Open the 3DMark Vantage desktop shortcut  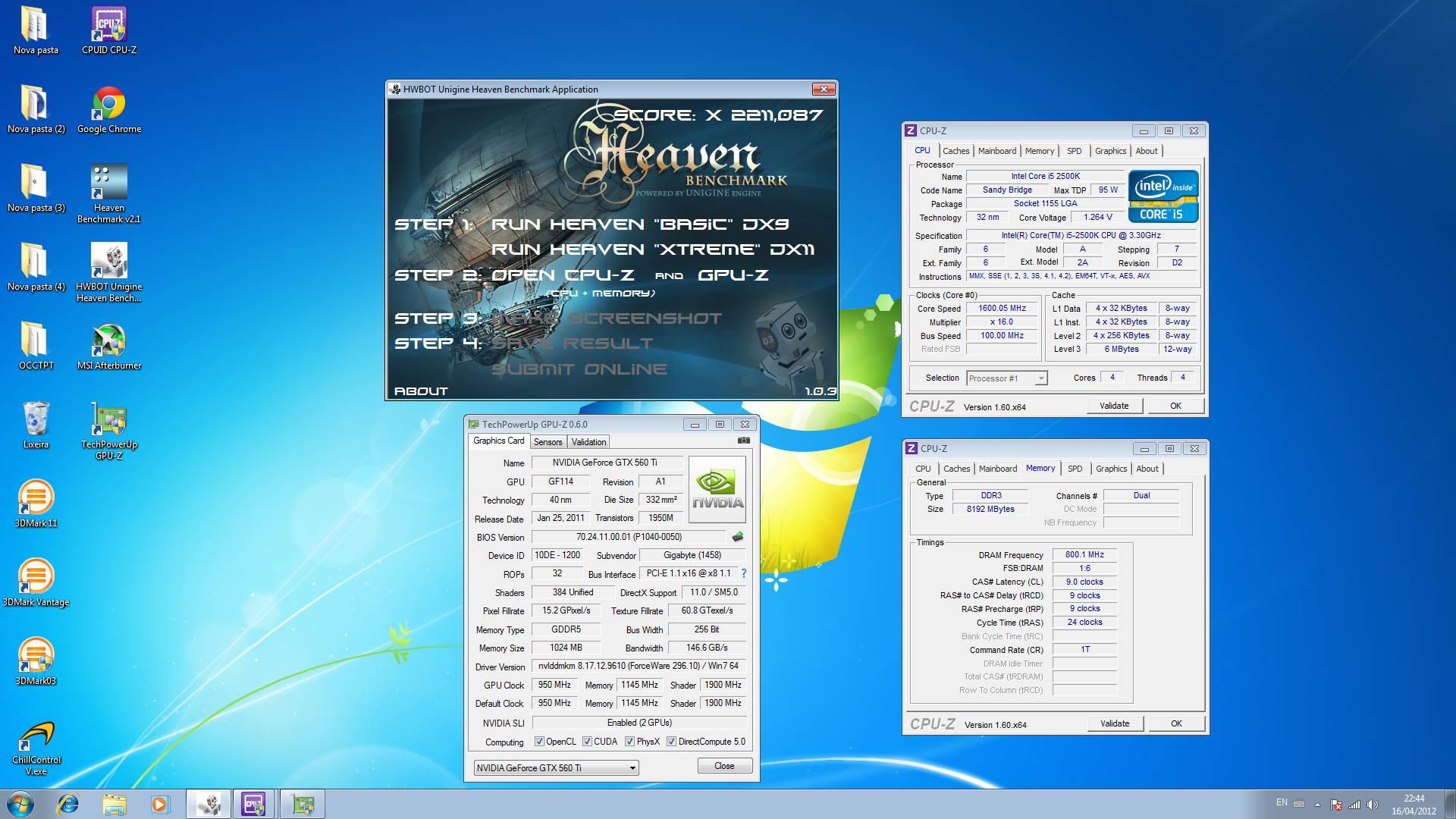(36, 582)
